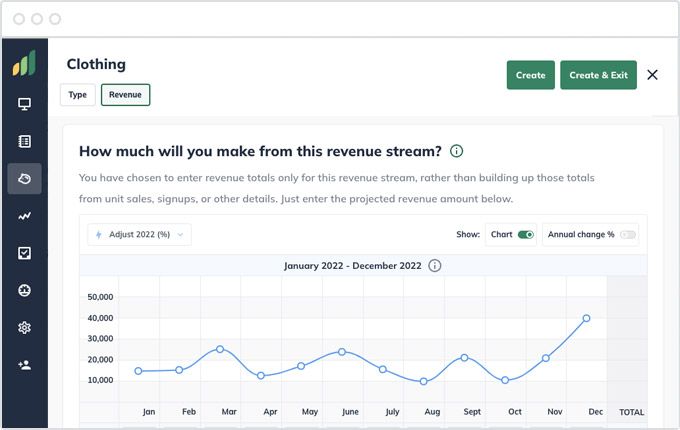Click the info icon beside the revenue question
This screenshot has width=680, height=430.
pyautogui.click(x=456, y=151)
